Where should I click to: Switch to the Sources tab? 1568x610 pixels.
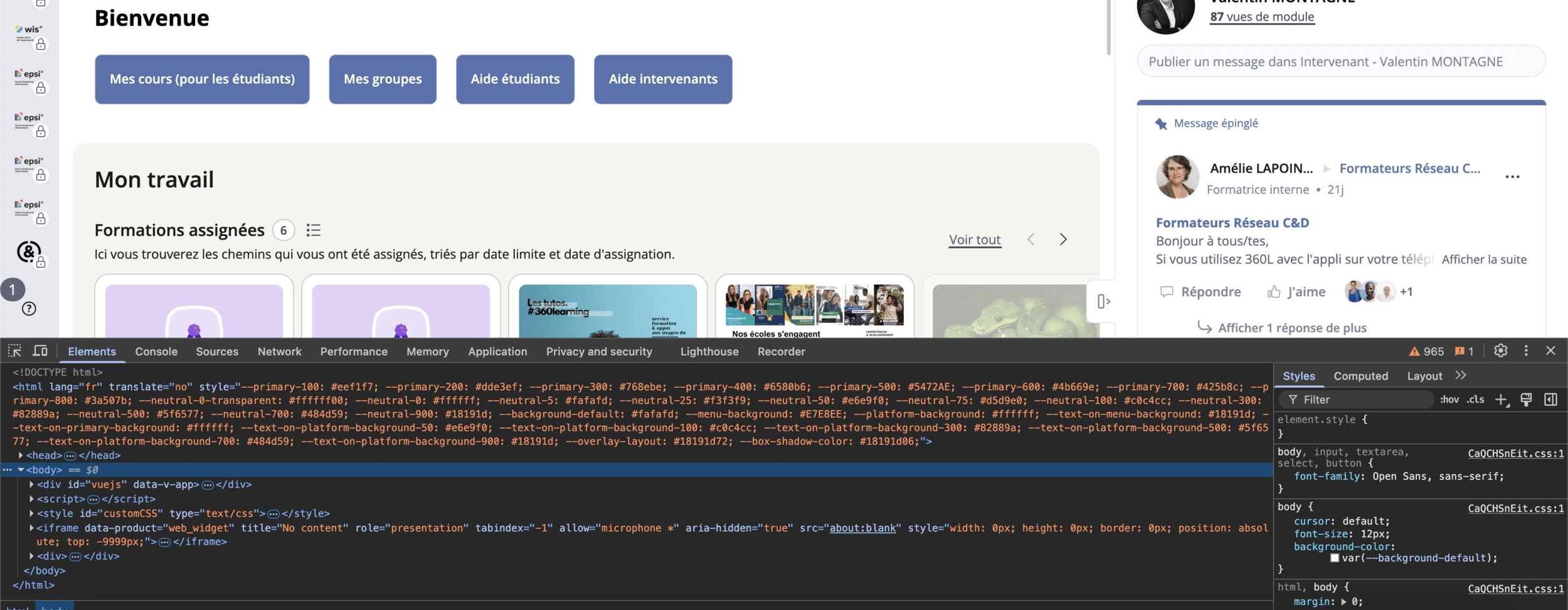(x=217, y=351)
